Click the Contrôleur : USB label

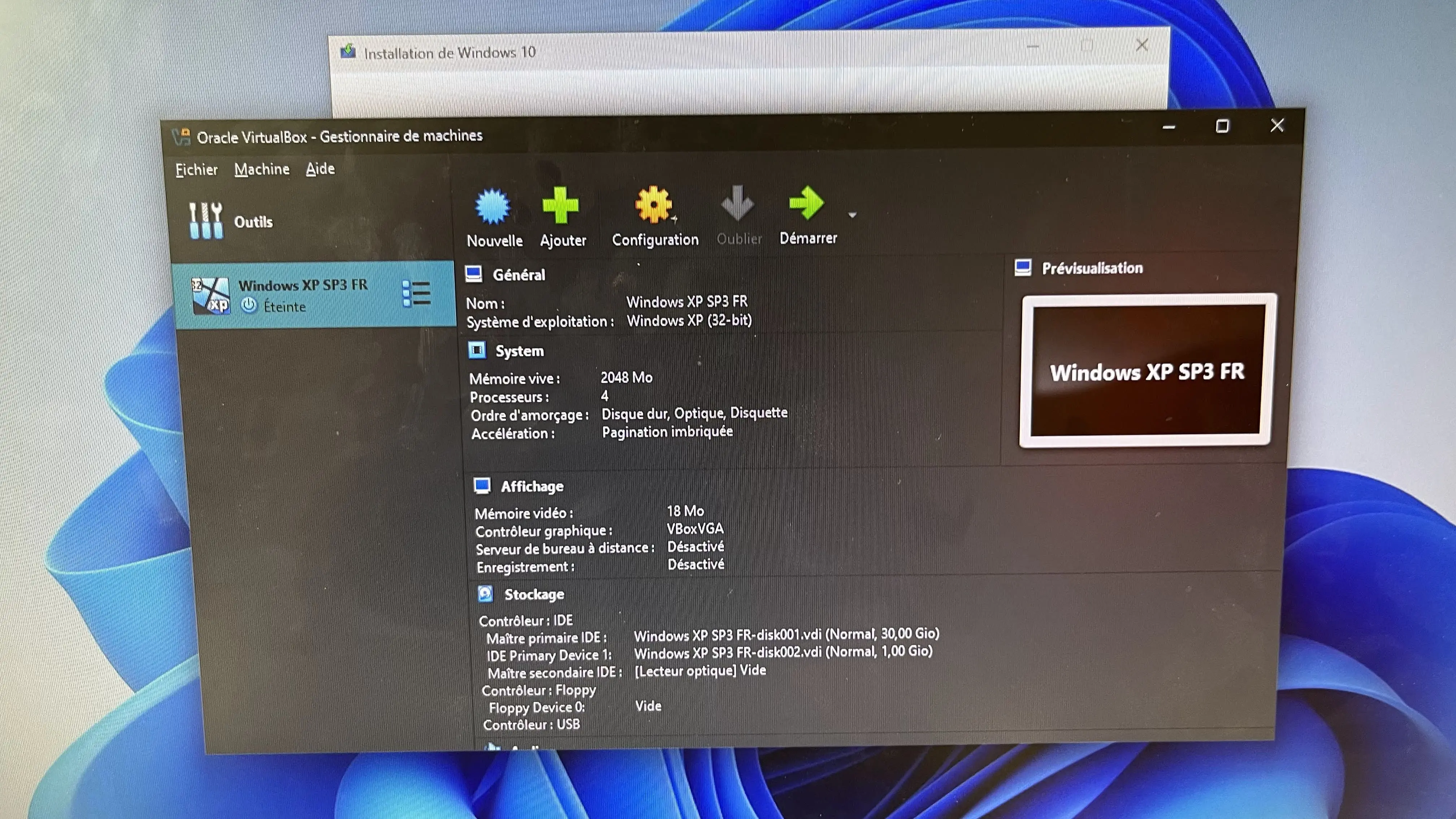531,725
